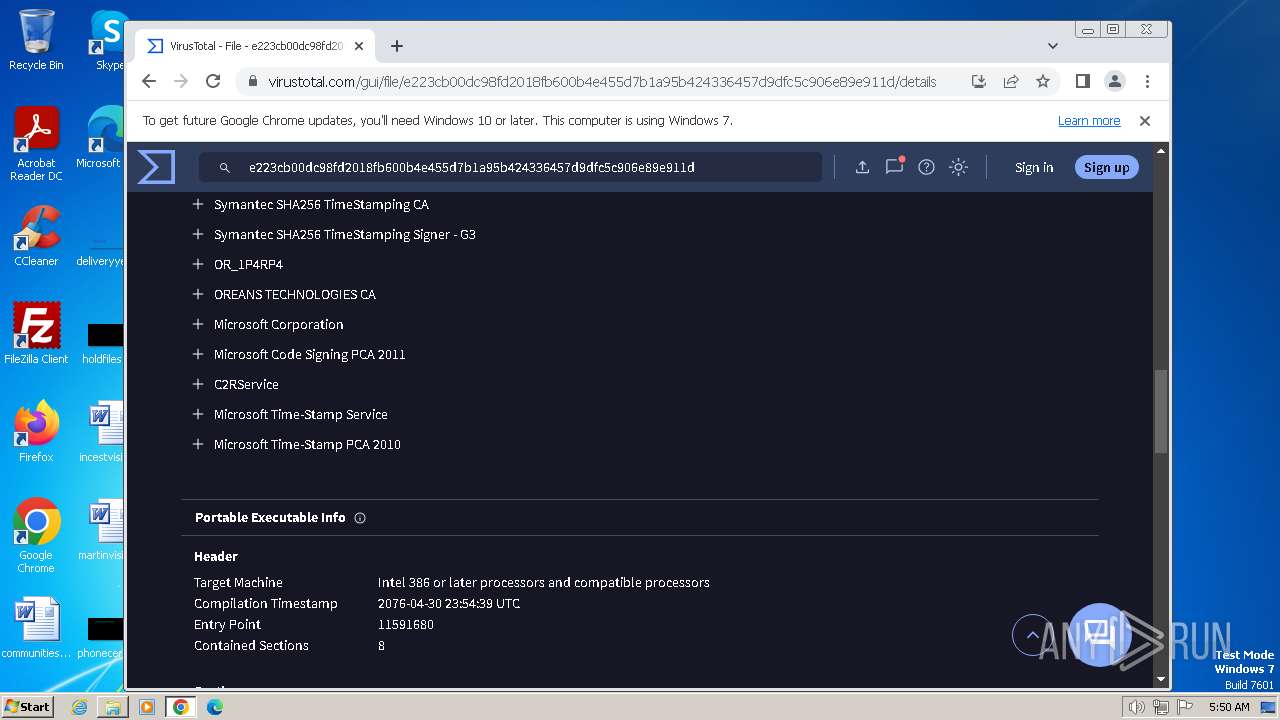The image size is (1280, 720).
Task: Click the Chrome taskbar icon
Action: tap(181, 707)
